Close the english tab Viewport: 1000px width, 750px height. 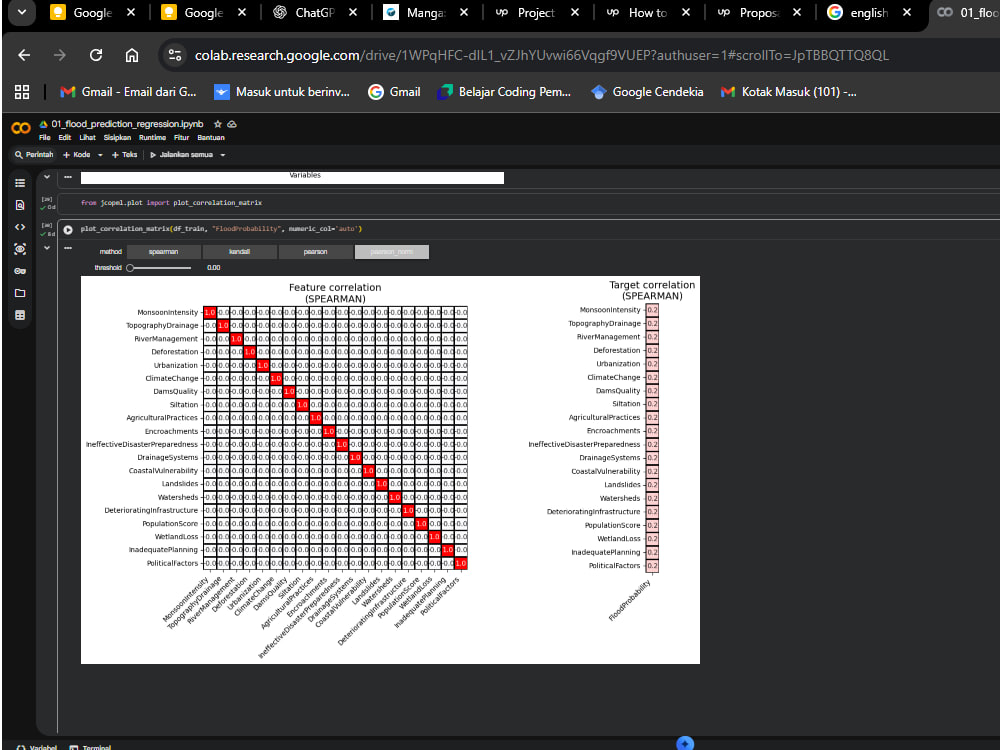907,13
